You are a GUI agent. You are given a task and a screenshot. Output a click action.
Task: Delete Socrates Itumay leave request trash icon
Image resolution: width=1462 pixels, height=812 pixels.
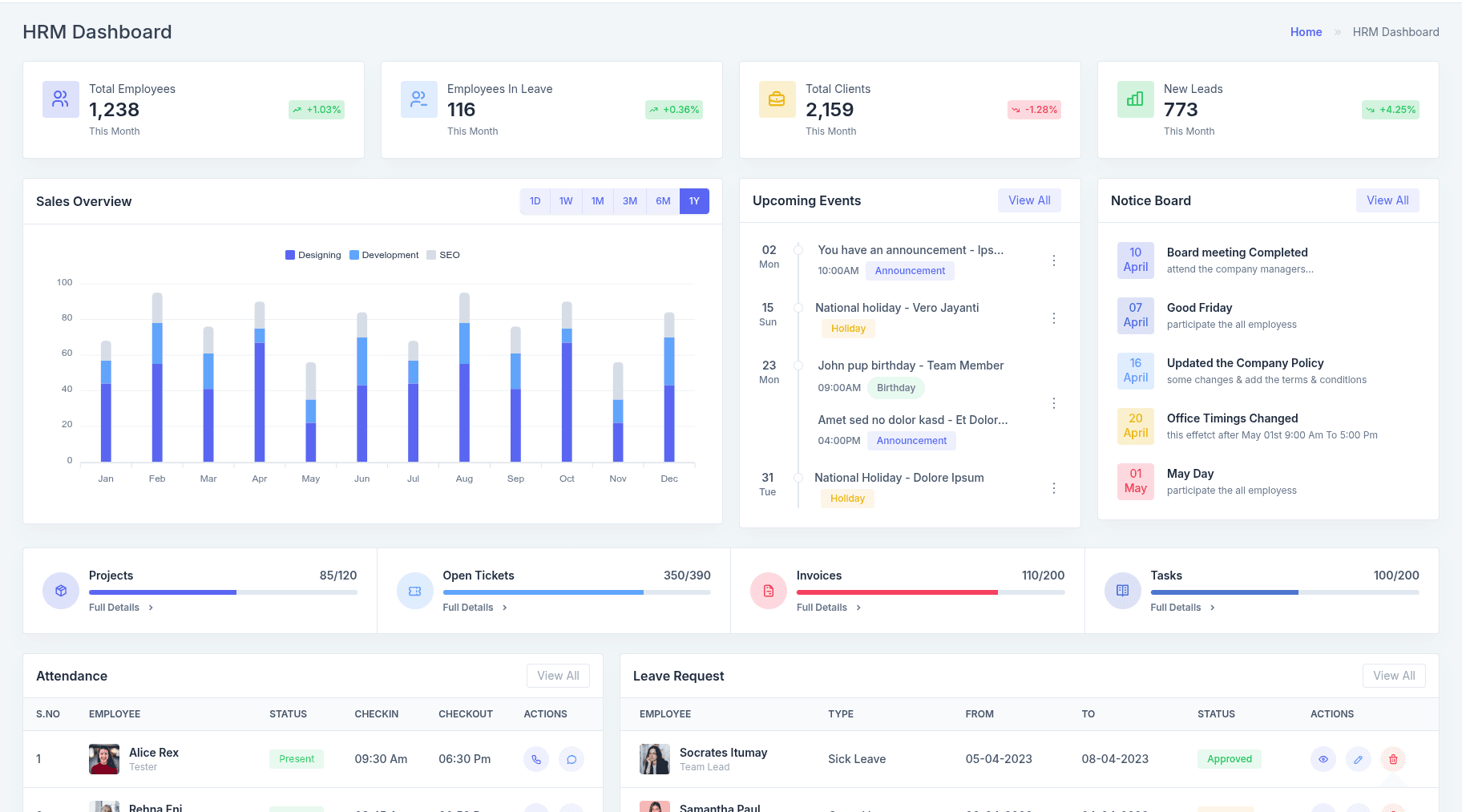click(1393, 759)
